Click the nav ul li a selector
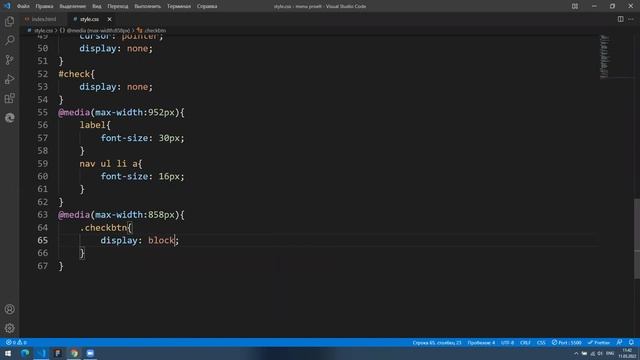The width and height of the screenshot is (640, 360). point(109,164)
